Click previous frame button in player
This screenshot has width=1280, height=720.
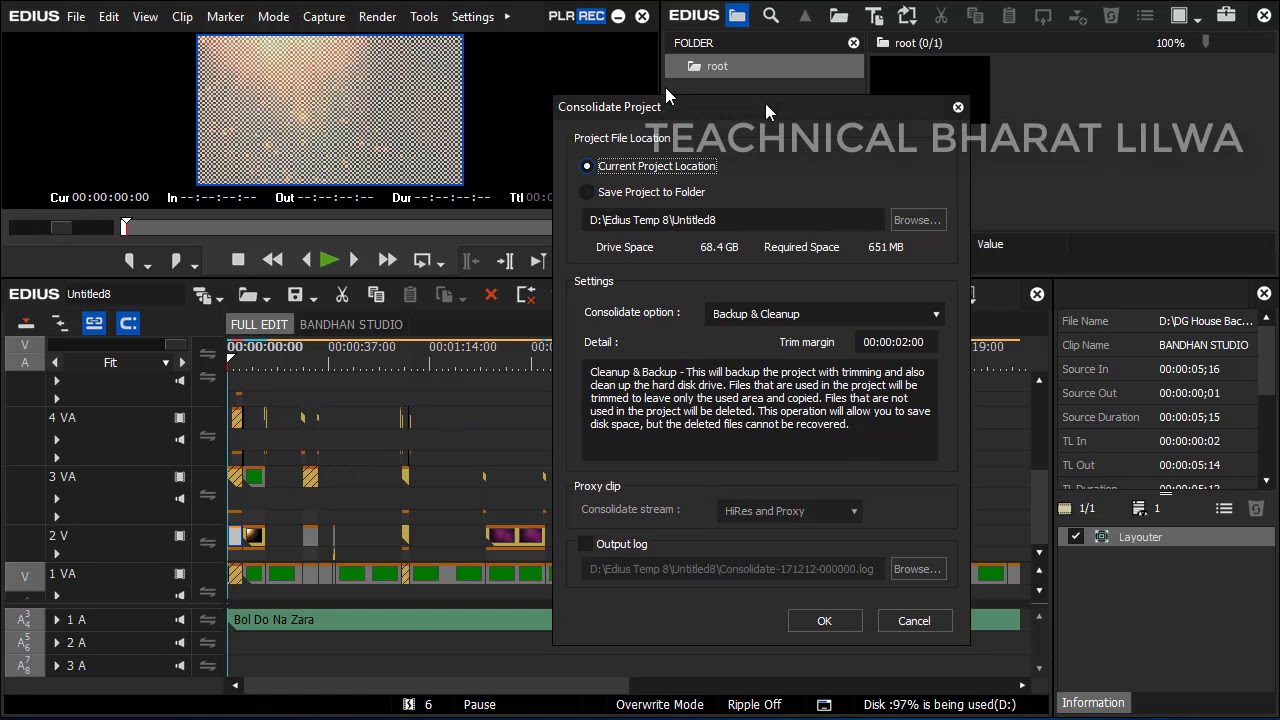(x=306, y=260)
